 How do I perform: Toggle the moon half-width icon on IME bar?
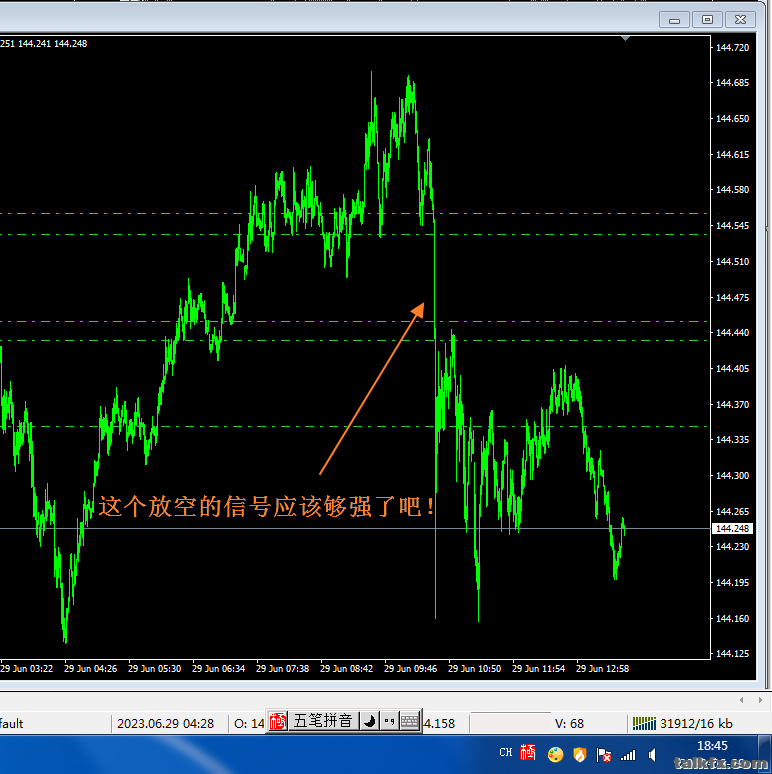[370, 722]
